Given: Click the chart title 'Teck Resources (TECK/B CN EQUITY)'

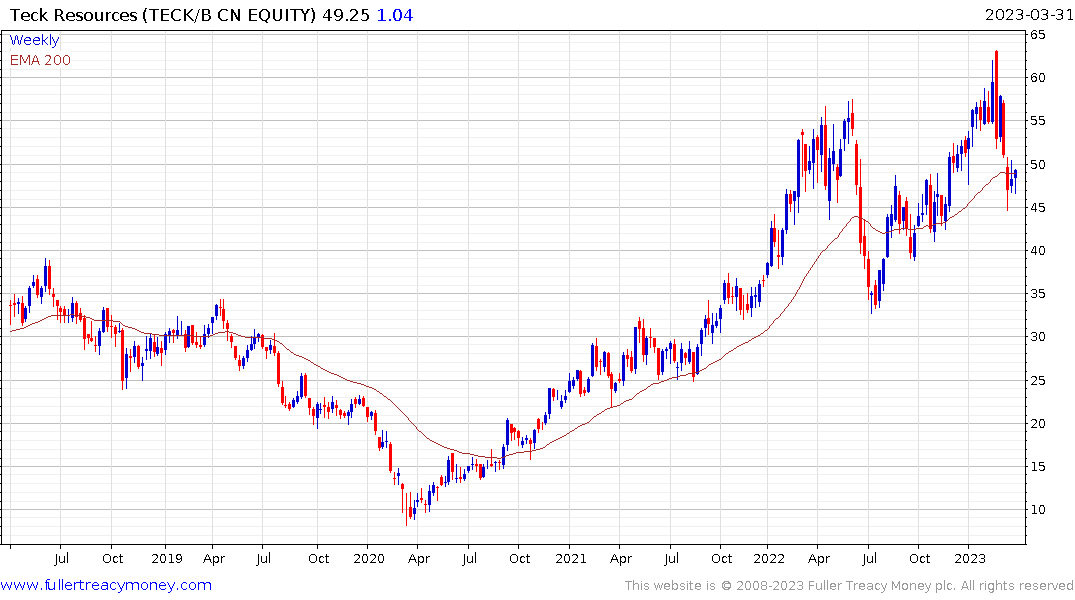Looking at the screenshot, I should coord(162,15).
